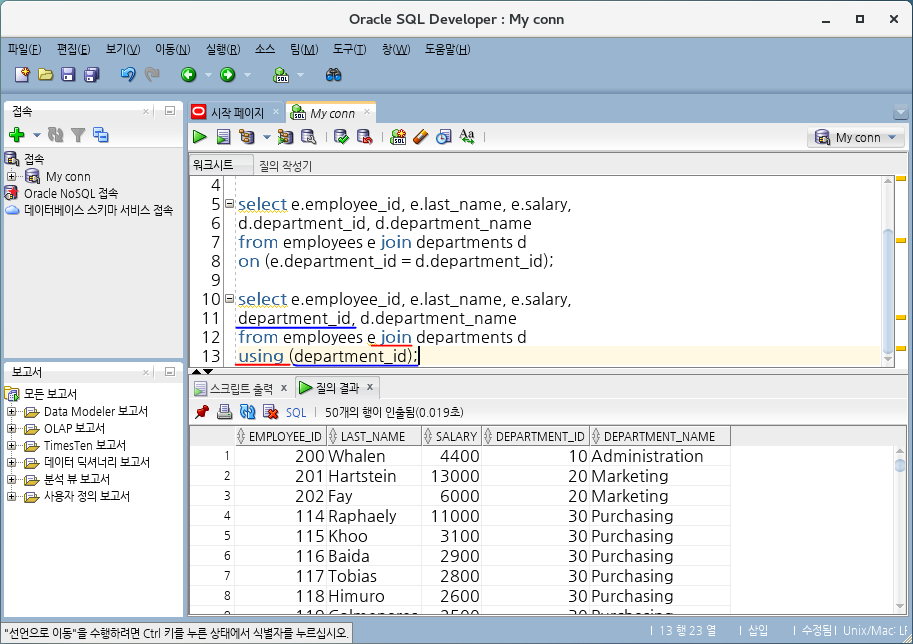Click the editor vertical scrollbar thumb

[888, 291]
